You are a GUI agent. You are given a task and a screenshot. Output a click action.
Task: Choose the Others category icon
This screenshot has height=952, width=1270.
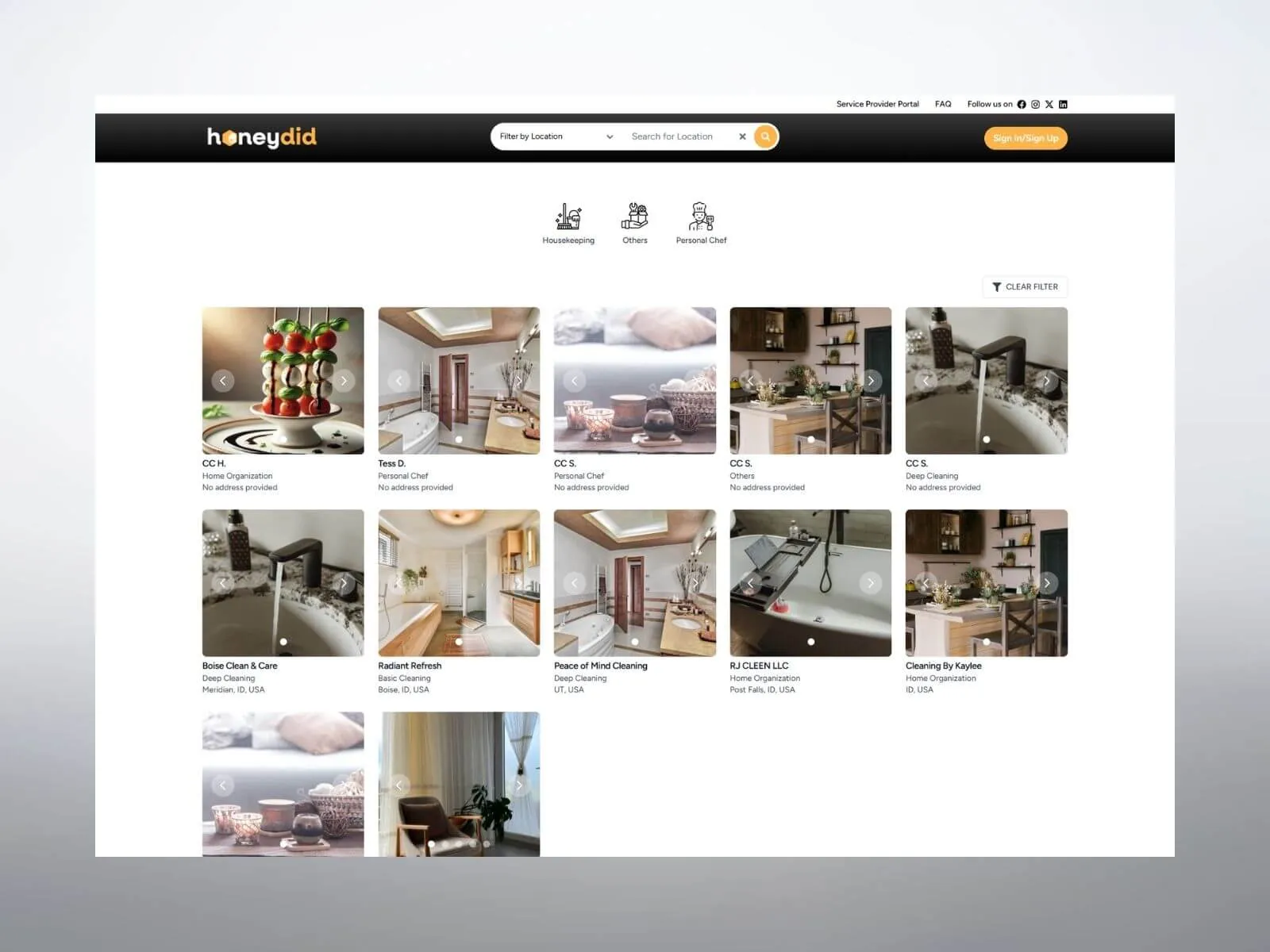[634, 217]
